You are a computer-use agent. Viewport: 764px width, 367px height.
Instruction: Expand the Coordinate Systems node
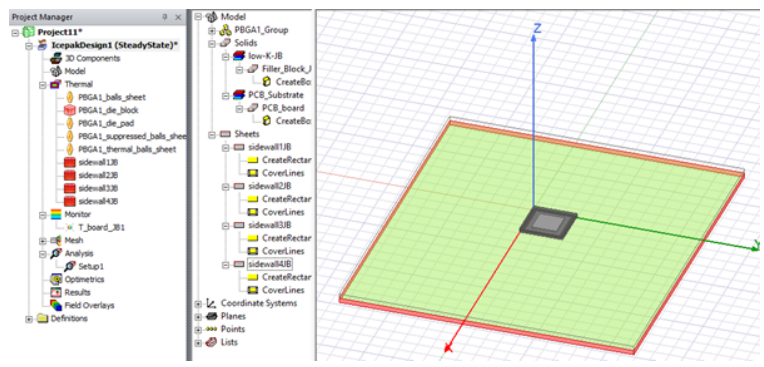click(x=198, y=304)
